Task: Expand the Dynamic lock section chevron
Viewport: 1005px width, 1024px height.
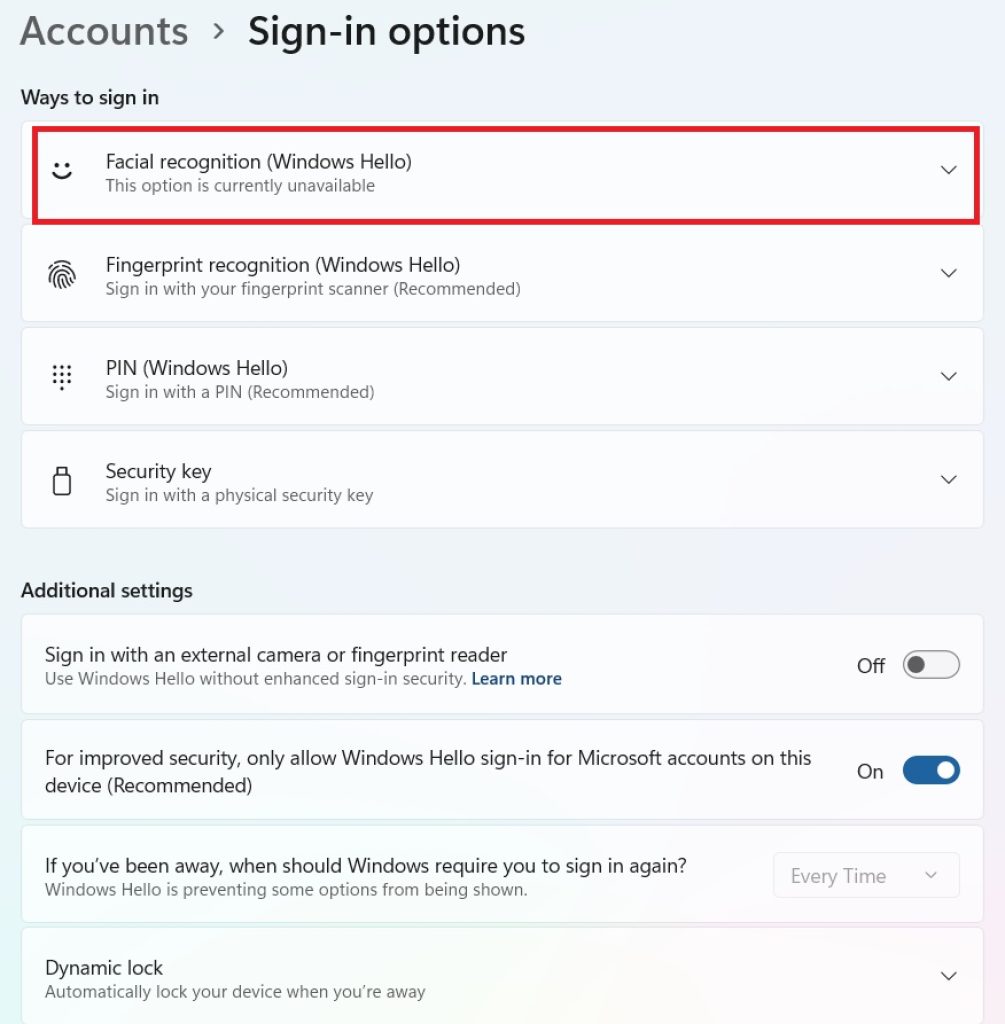Action: [x=948, y=976]
